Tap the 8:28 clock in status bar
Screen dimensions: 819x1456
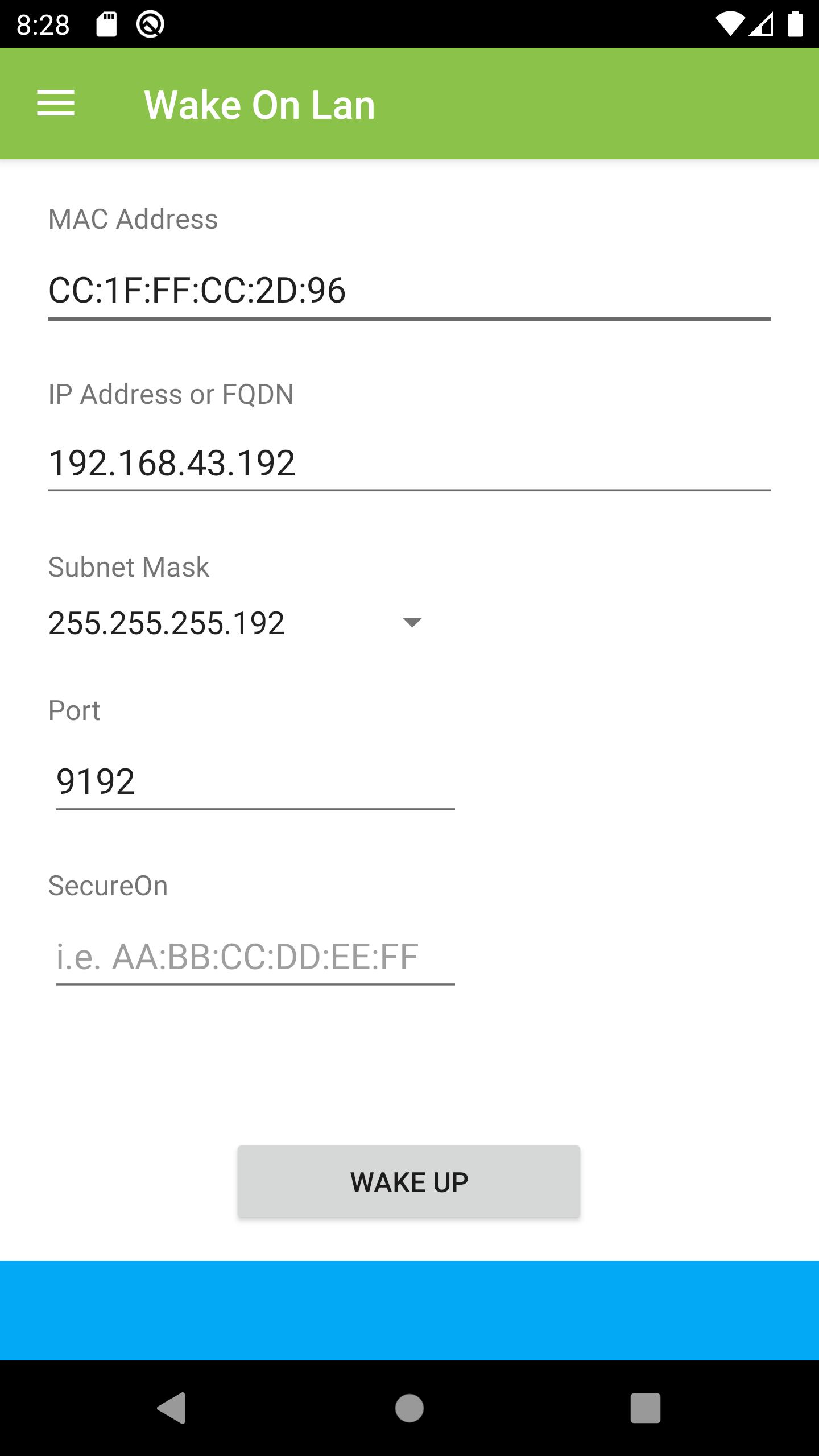tap(43, 25)
